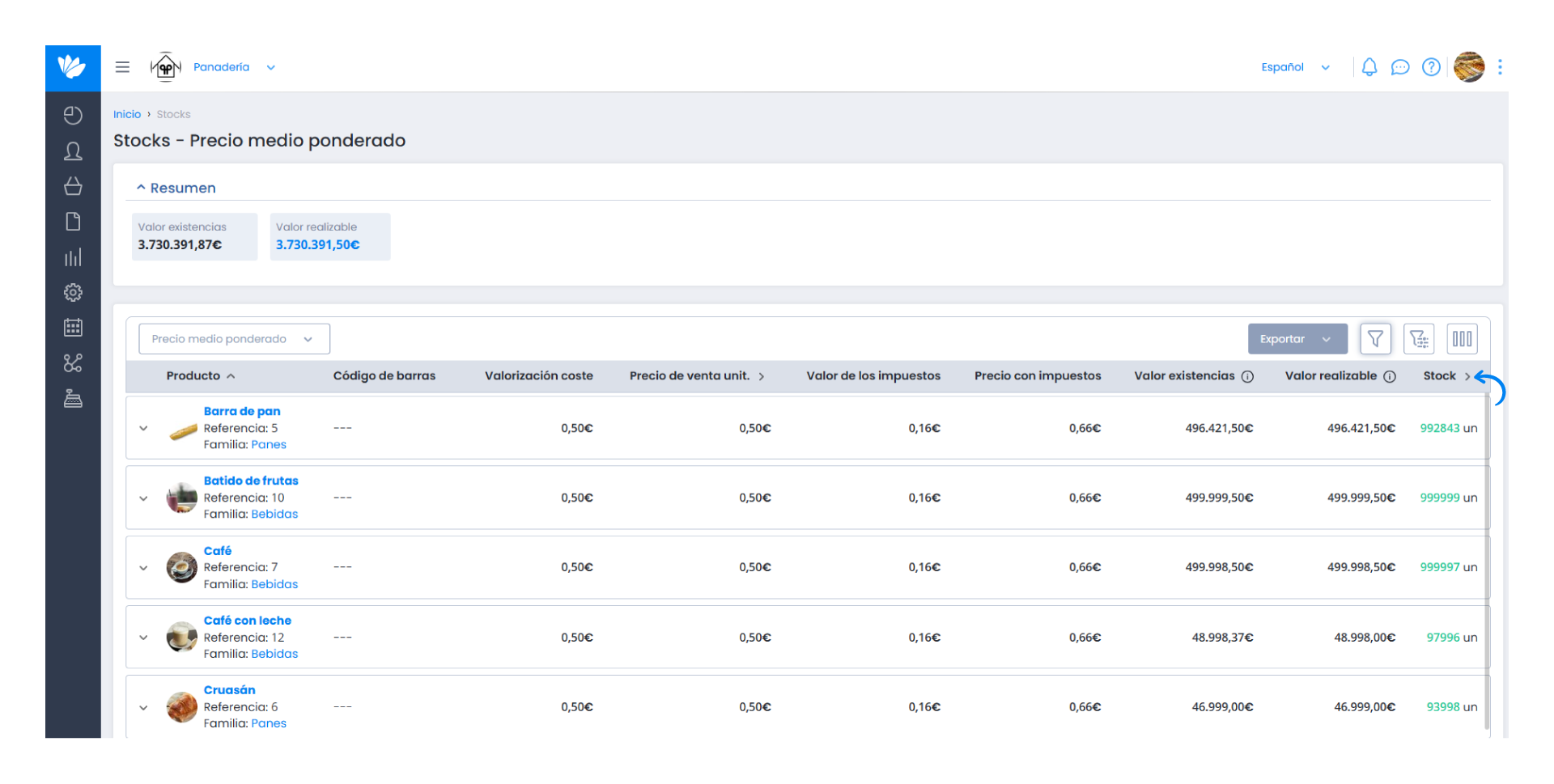Open the Cruasán product link
Screen dimensions: 1554x784
point(230,690)
